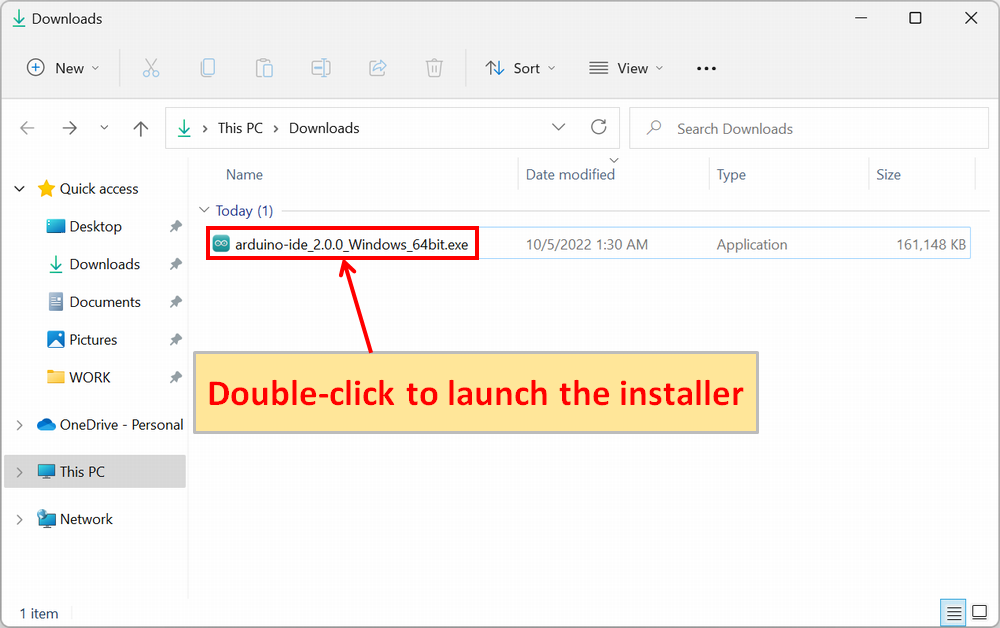Select OneDrive - Personal in sidebar
This screenshot has height=628, width=1000.
pyautogui.click(x=121, y=425)
